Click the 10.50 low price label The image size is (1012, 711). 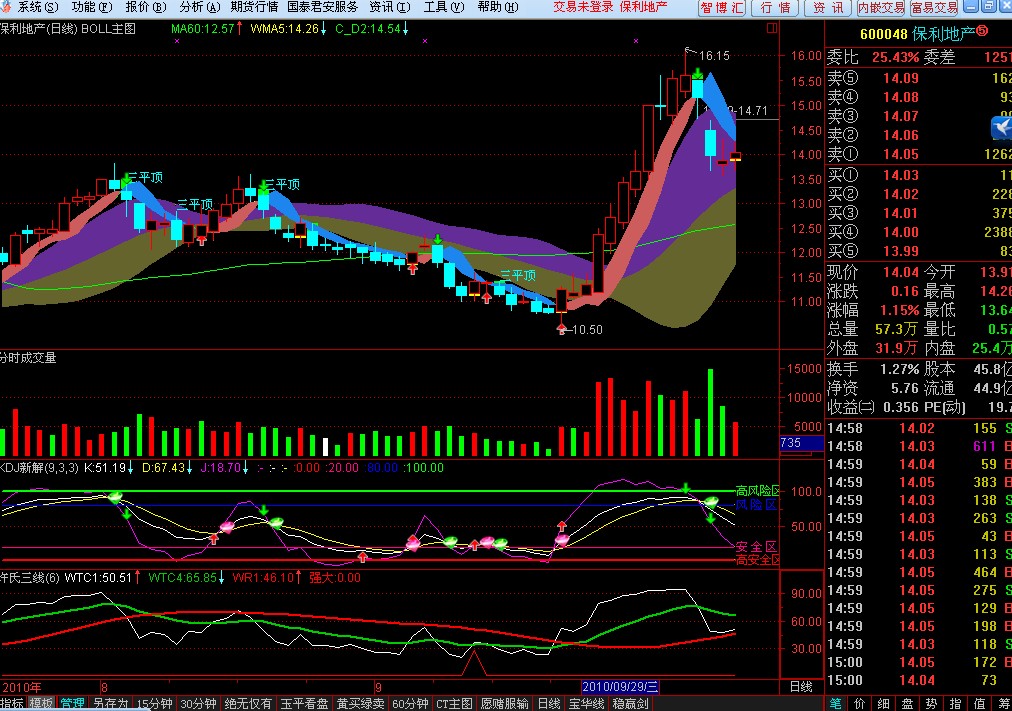(587, 330)
